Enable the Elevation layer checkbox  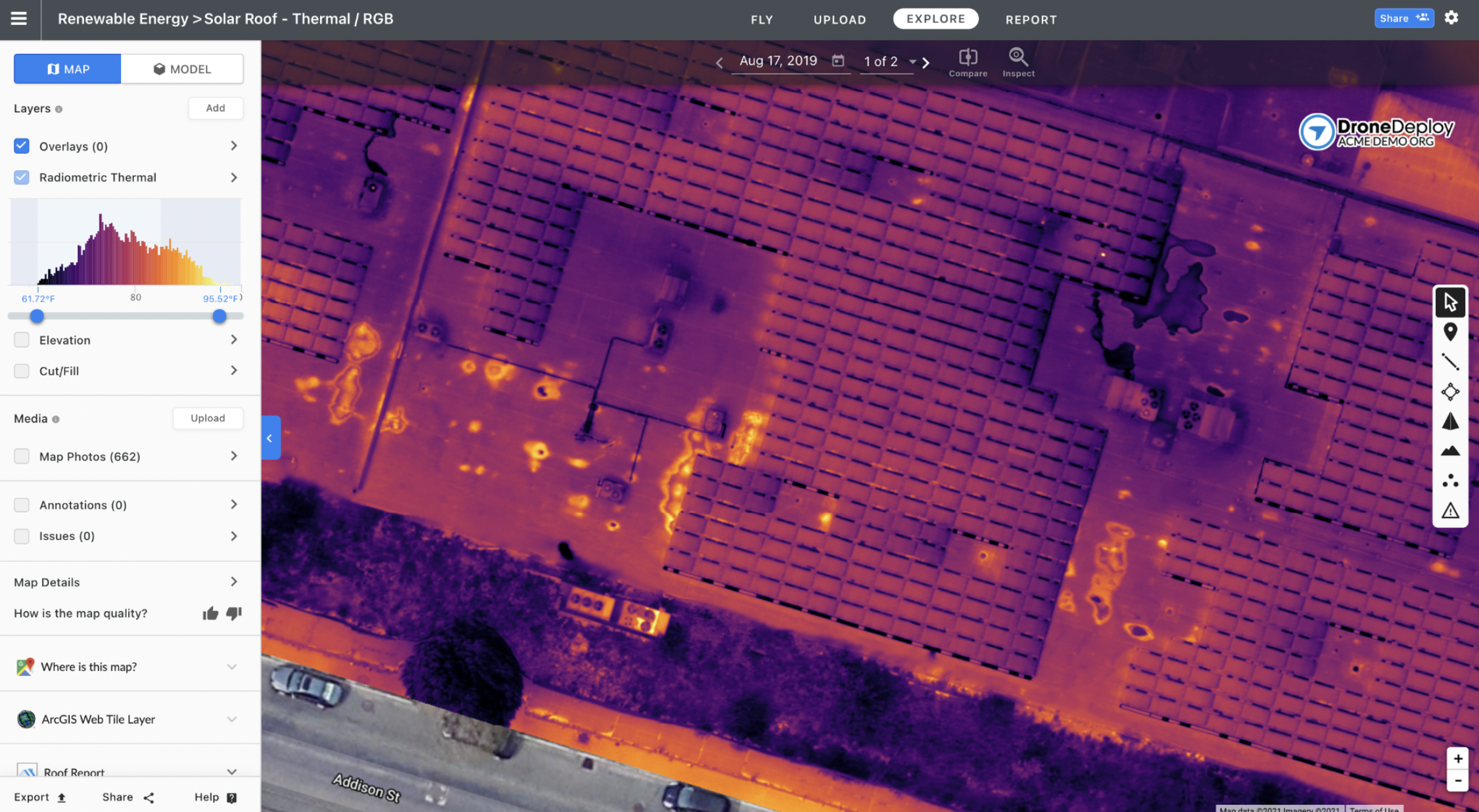coord(22,340)
